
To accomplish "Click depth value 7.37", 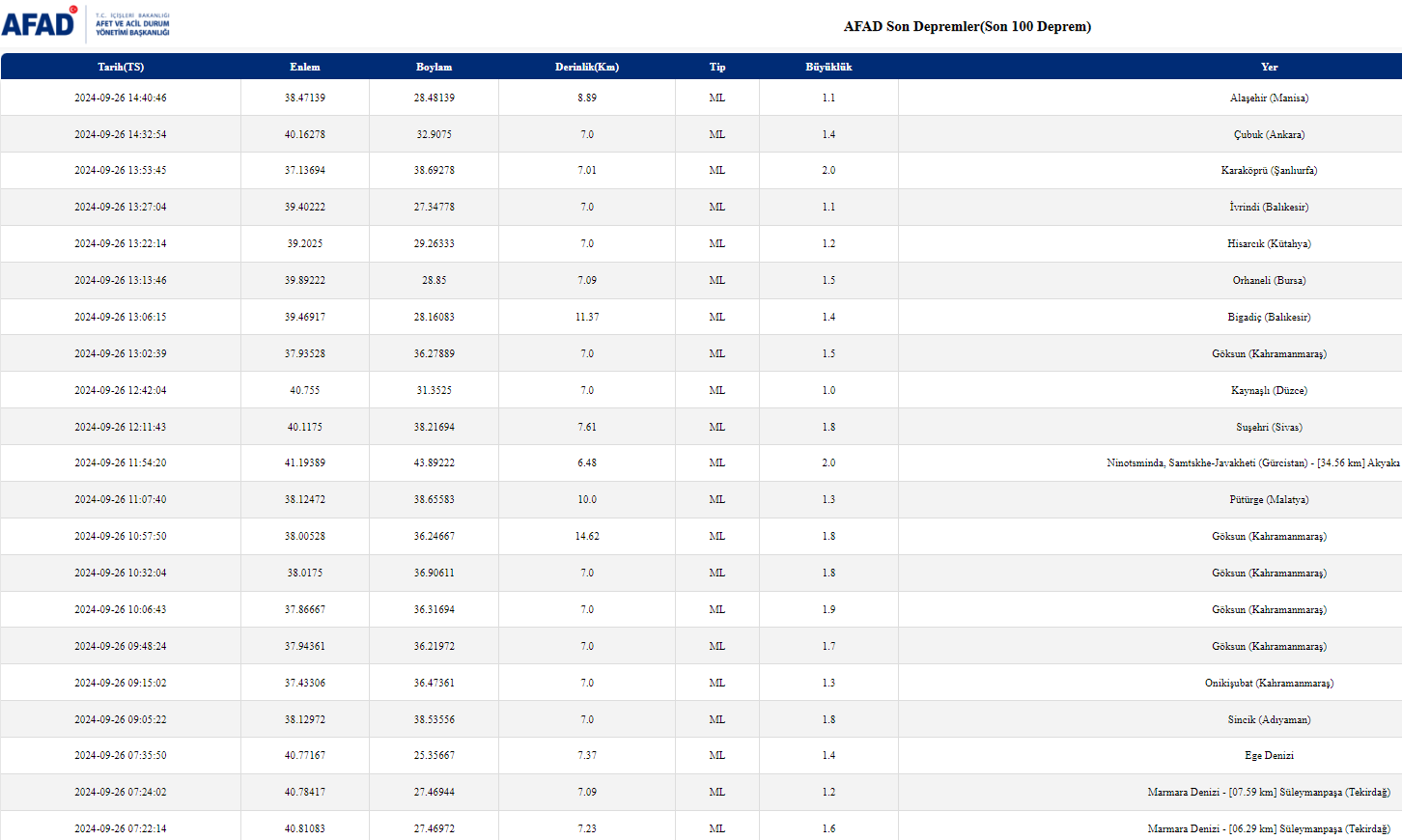I will coord(587,755).
